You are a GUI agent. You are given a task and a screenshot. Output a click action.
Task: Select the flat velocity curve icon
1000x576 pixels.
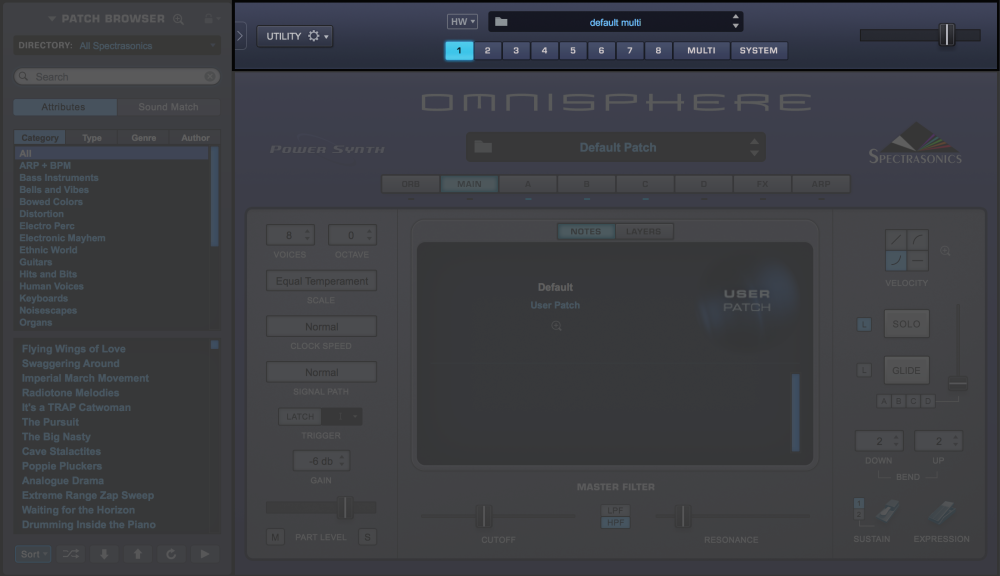pyautogui.click(x=917, y=260)
